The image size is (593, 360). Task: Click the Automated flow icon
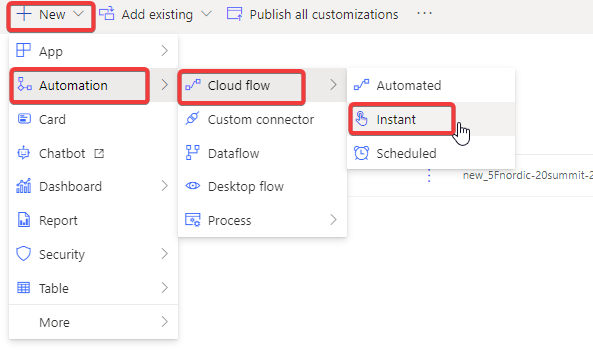[362, 85]
